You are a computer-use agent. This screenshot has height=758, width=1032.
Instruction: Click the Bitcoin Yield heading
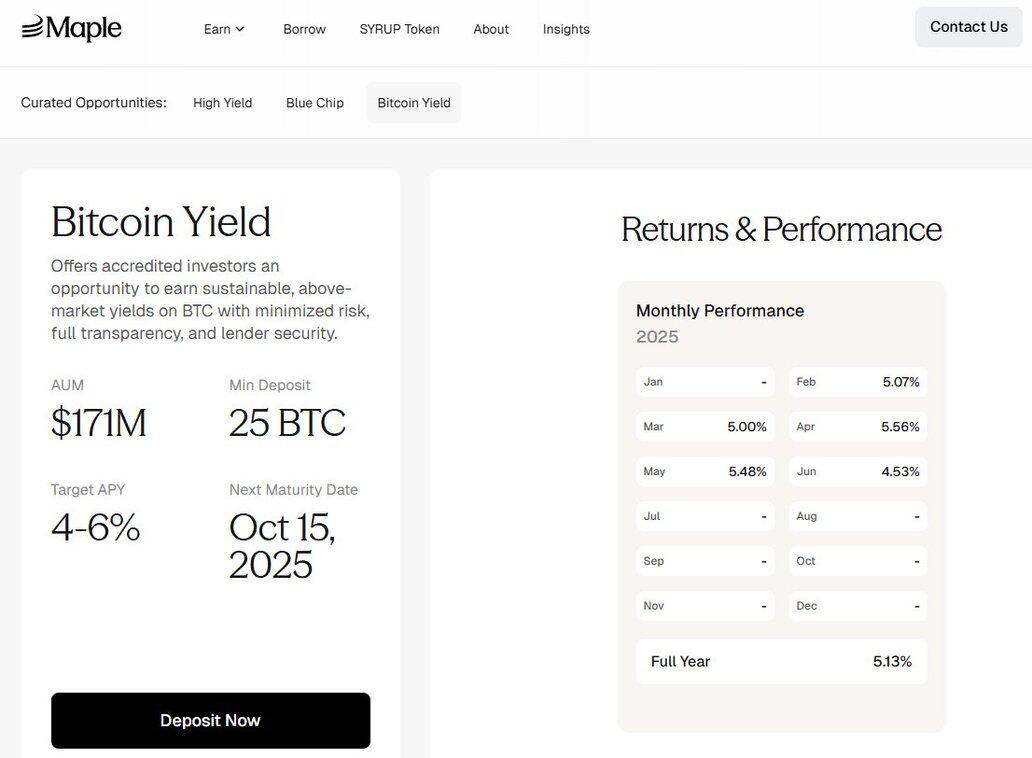[x=161, y=222]
